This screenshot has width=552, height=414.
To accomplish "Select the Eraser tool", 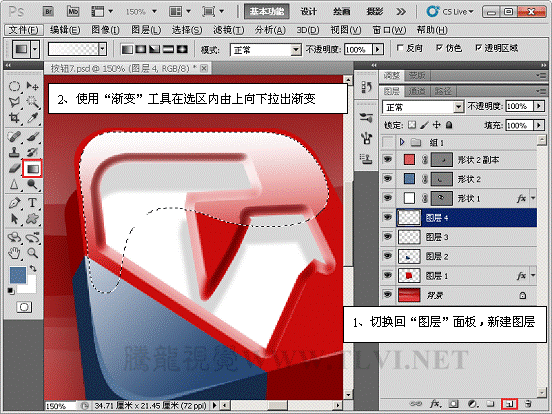I will point(14,168).
